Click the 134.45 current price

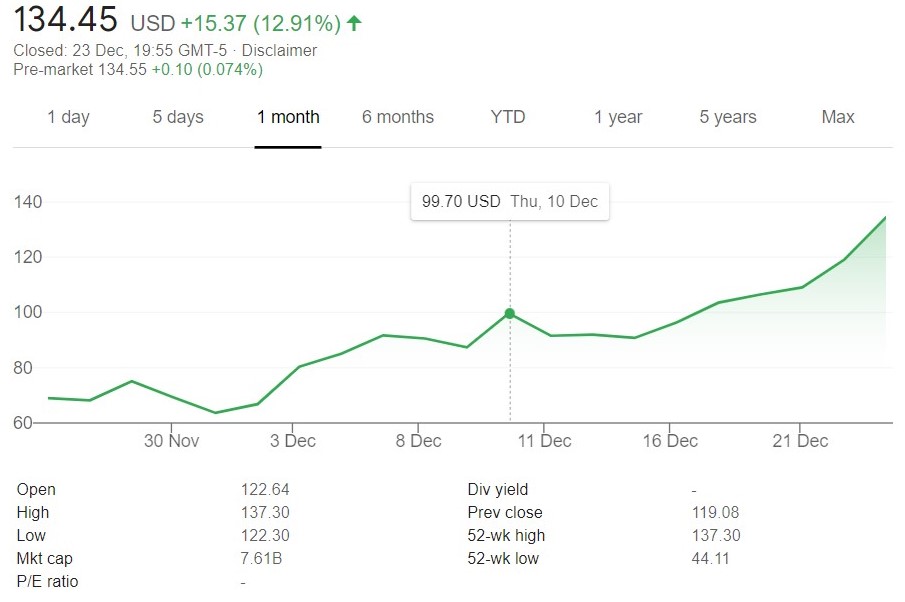[x=65, y=20]
